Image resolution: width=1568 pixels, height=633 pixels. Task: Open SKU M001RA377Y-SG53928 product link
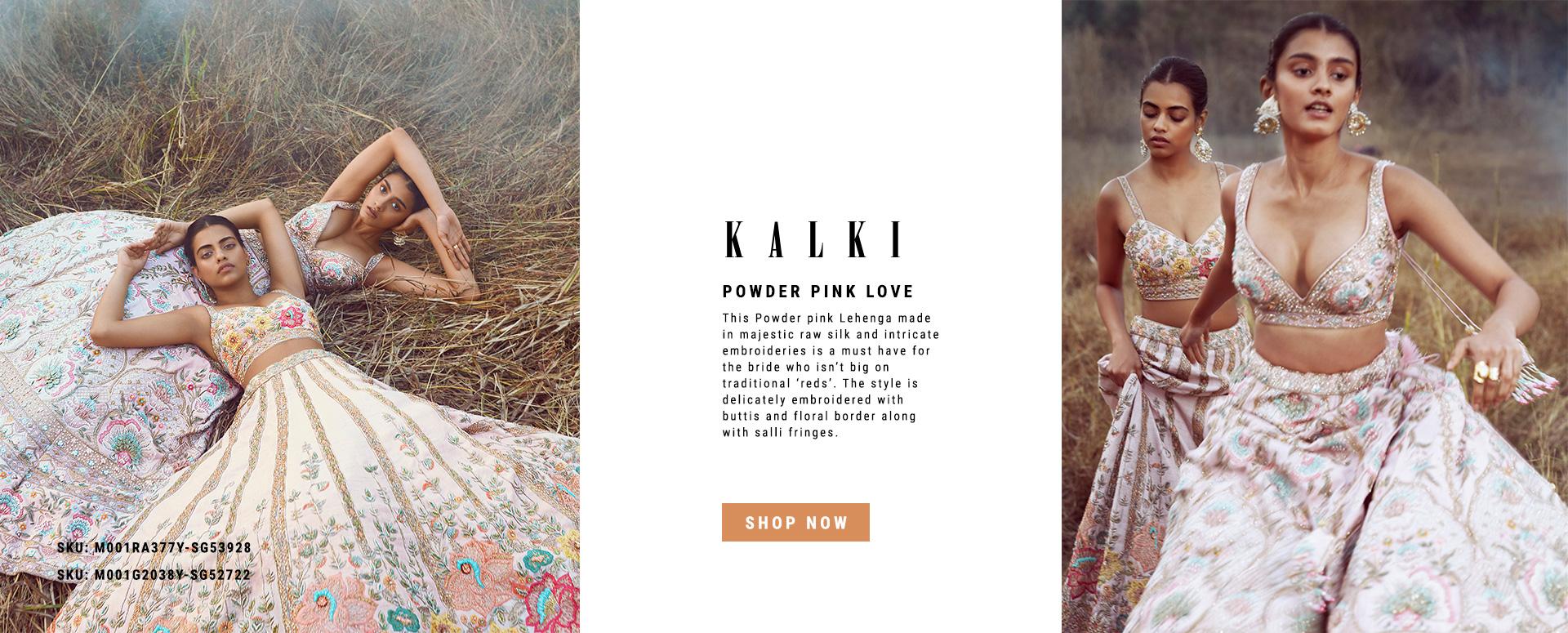tap(154, 547)
